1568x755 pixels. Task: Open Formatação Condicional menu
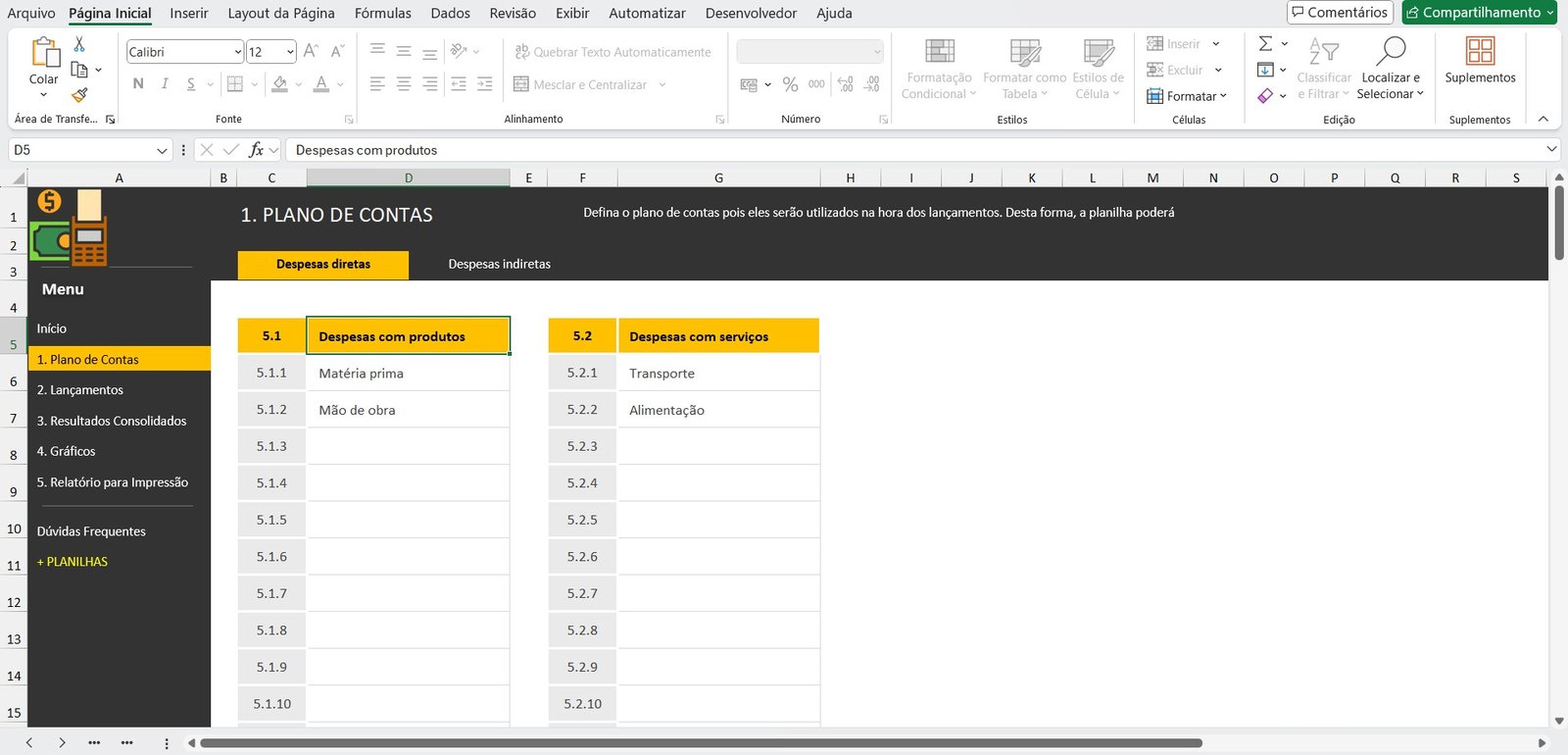pyautogui.click(x=939, y=69)
